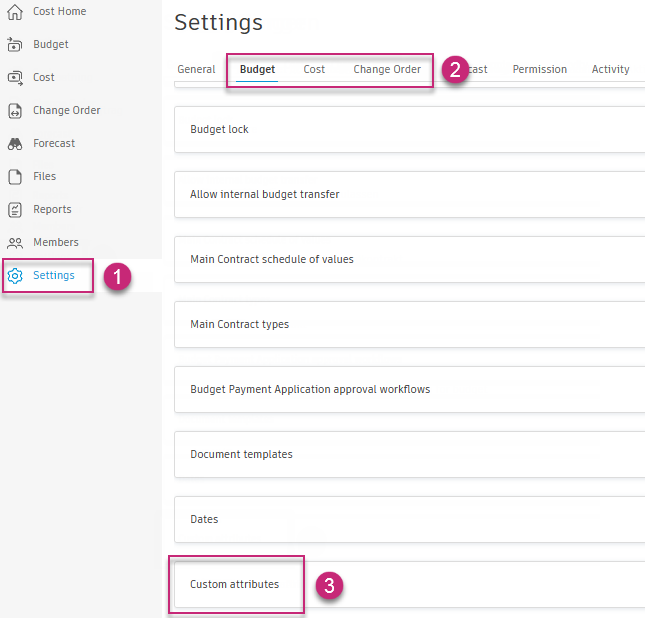This screenshot has height=618, width=645.
Task: Expand the Budget lock section
Action: (x=400, y=130)
